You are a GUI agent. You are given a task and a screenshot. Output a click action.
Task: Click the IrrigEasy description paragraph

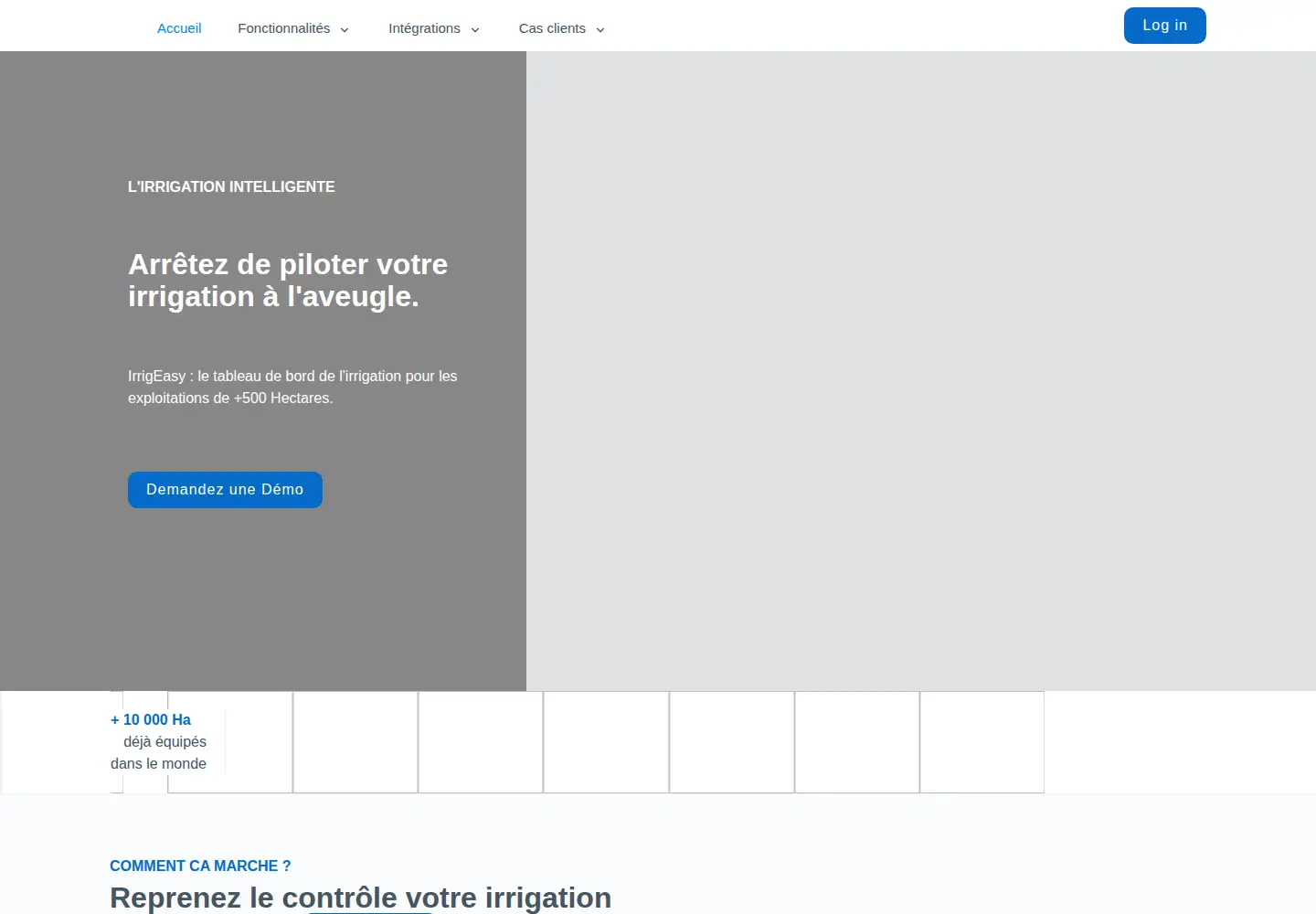[292, 387]
